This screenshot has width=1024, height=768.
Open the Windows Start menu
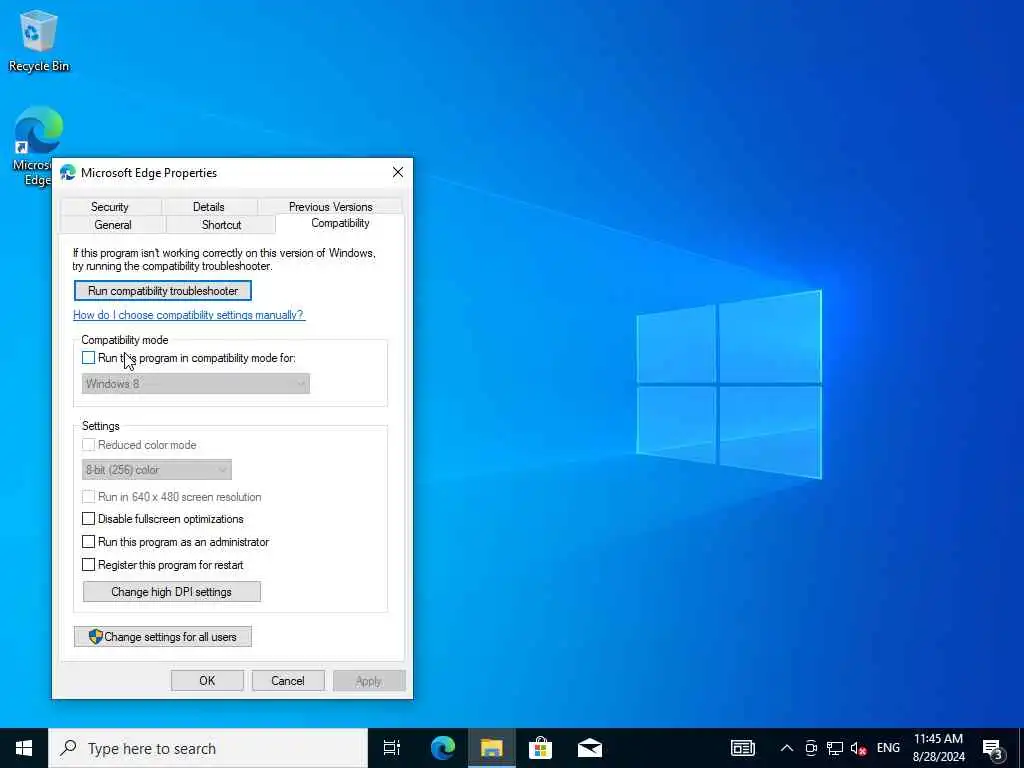[x=24, y=748]
